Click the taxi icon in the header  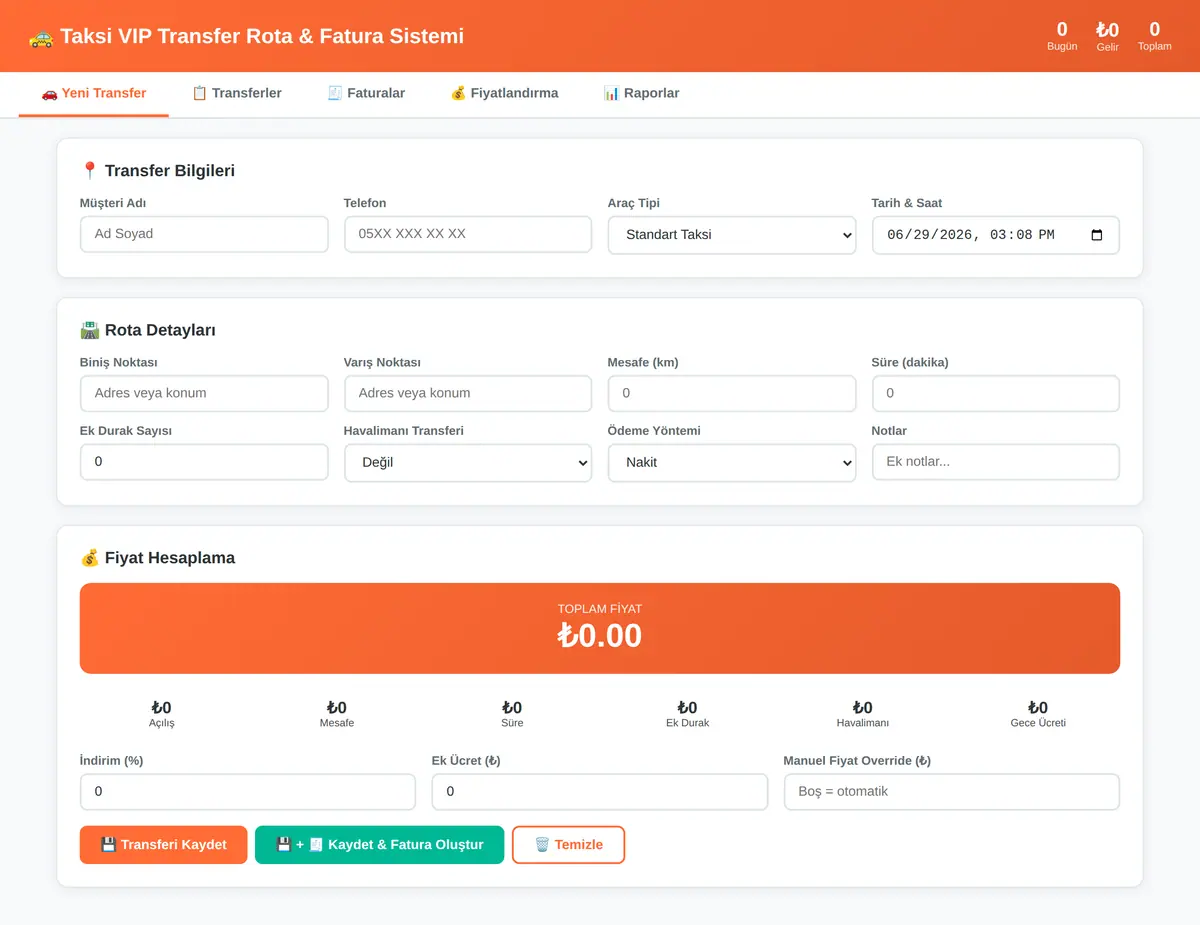pos(41,37)
